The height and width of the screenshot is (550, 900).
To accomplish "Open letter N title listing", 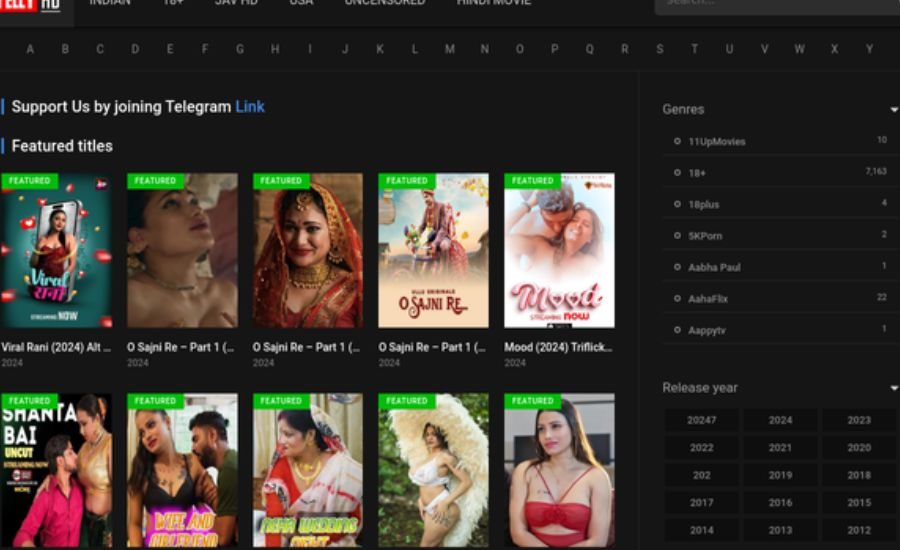I will 484,49.
